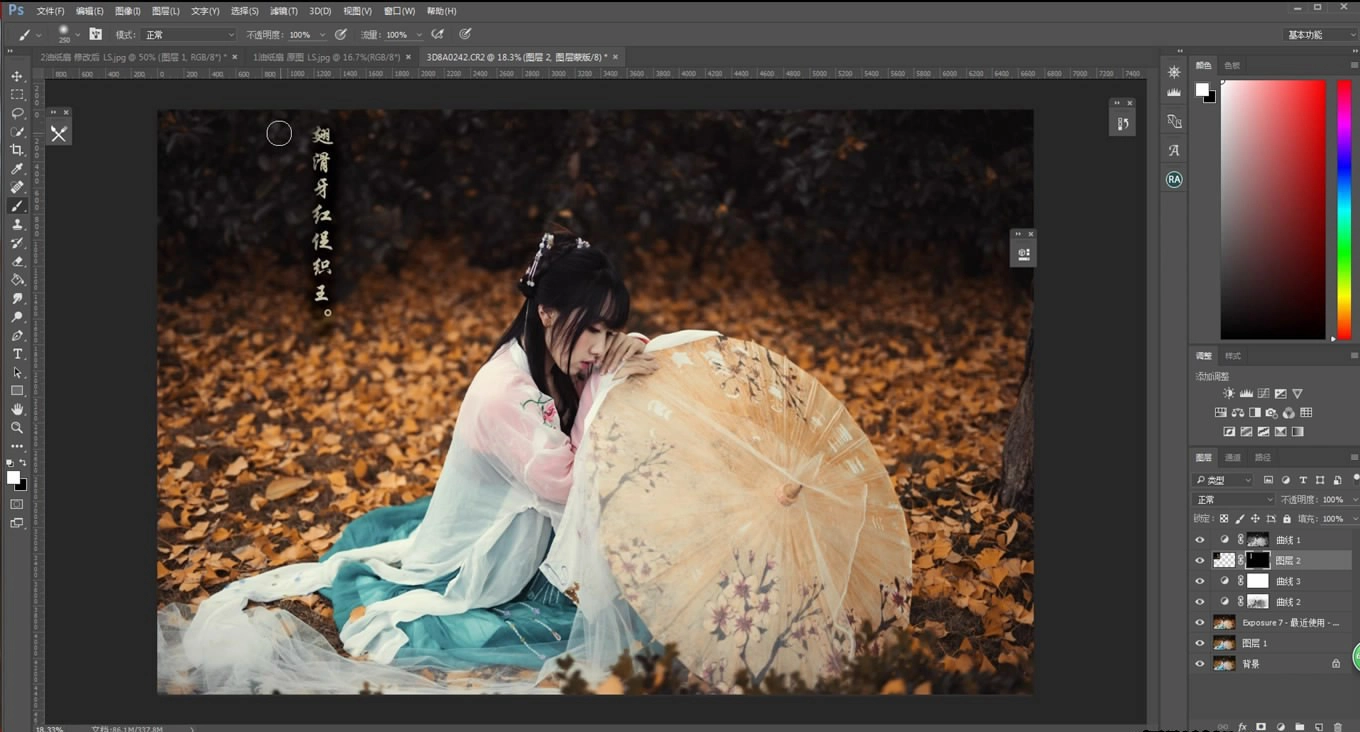Select the Clone Stamp tool

coord(17,224)
